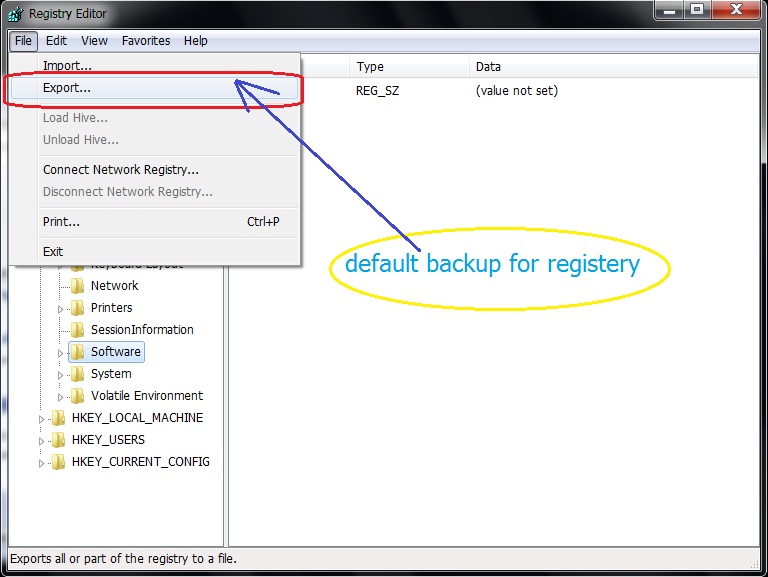The image size is (768, 577).
Task: Expand the HKEY_CURRENT_CONFIG hive
Action: (x=41, y=463)
